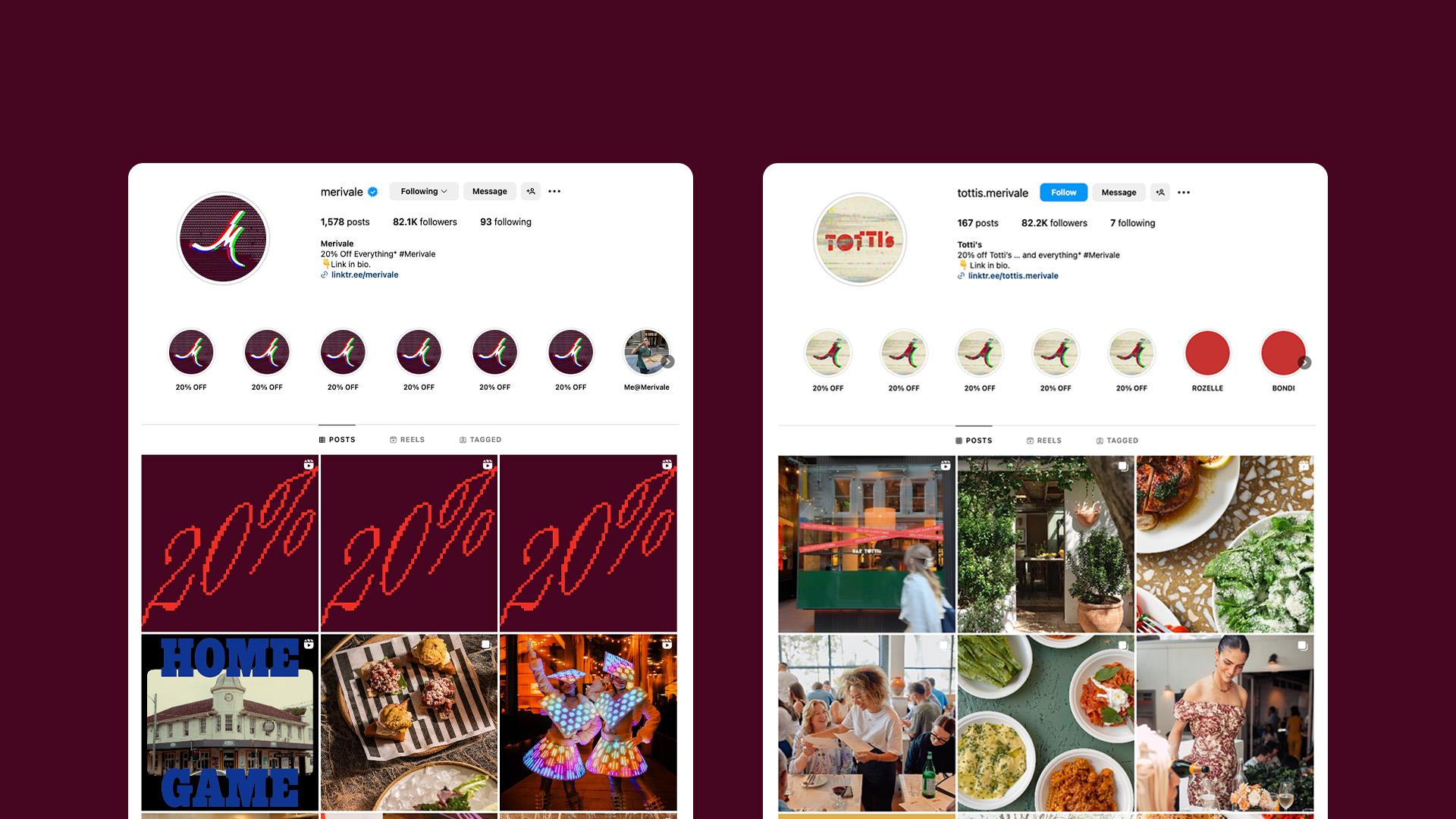Click the linktr.ee/tottis.merivale bio link

click(1014, 275)
